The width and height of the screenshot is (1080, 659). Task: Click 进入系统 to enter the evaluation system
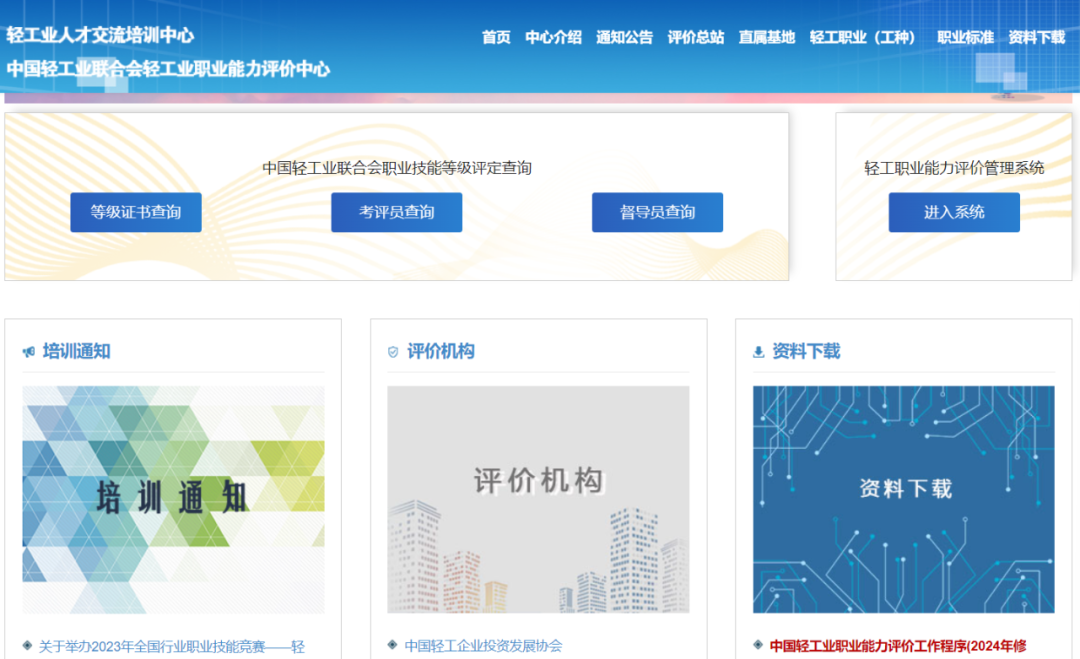[953, 212]
